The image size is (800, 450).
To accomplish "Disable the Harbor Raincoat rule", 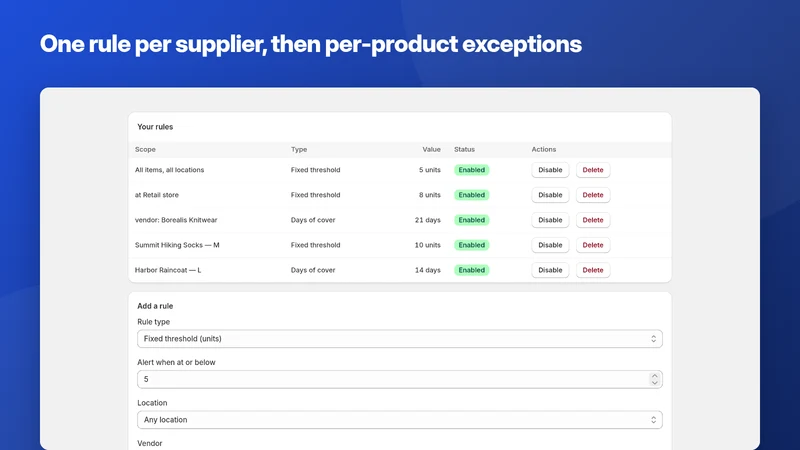I will [x=550, y=270].
